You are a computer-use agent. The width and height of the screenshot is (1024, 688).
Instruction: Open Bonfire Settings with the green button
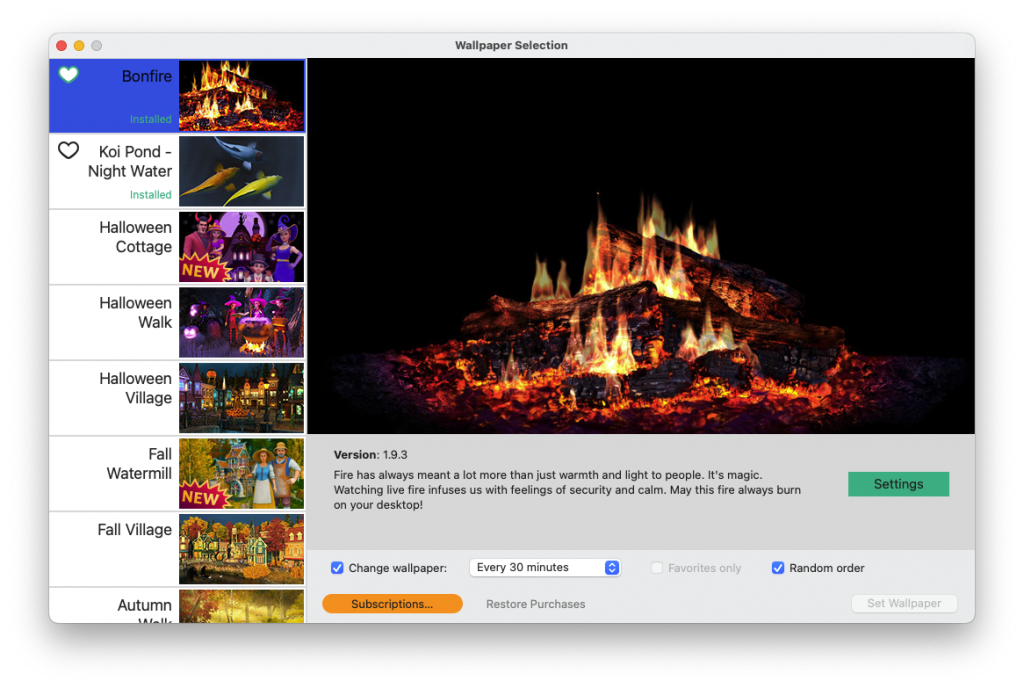click(x=898, y=484)
